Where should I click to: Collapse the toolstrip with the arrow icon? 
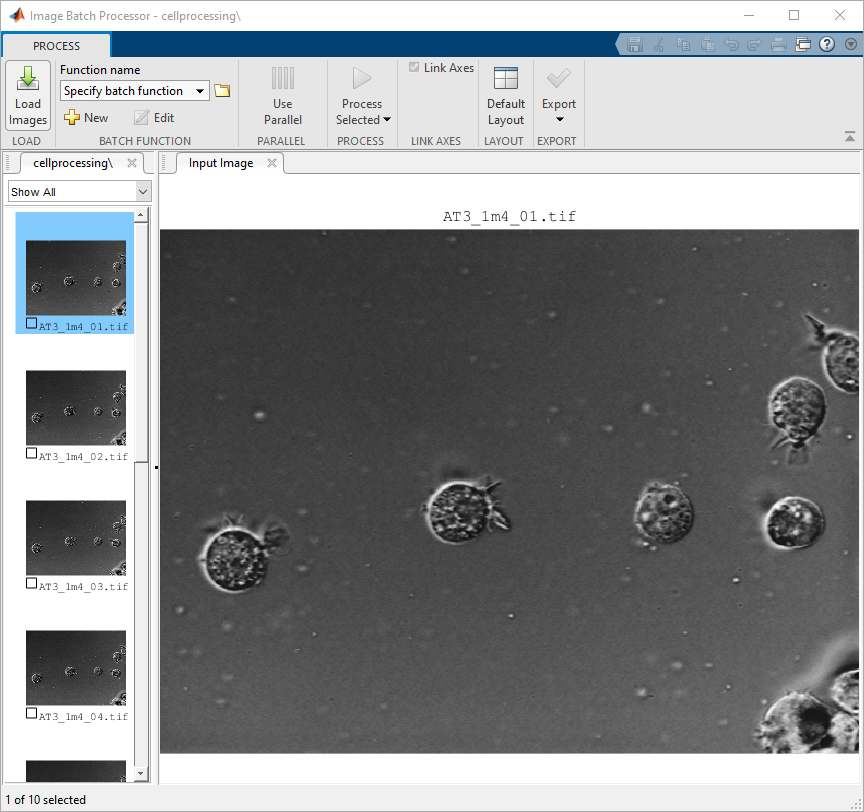(x=850, y=136)
